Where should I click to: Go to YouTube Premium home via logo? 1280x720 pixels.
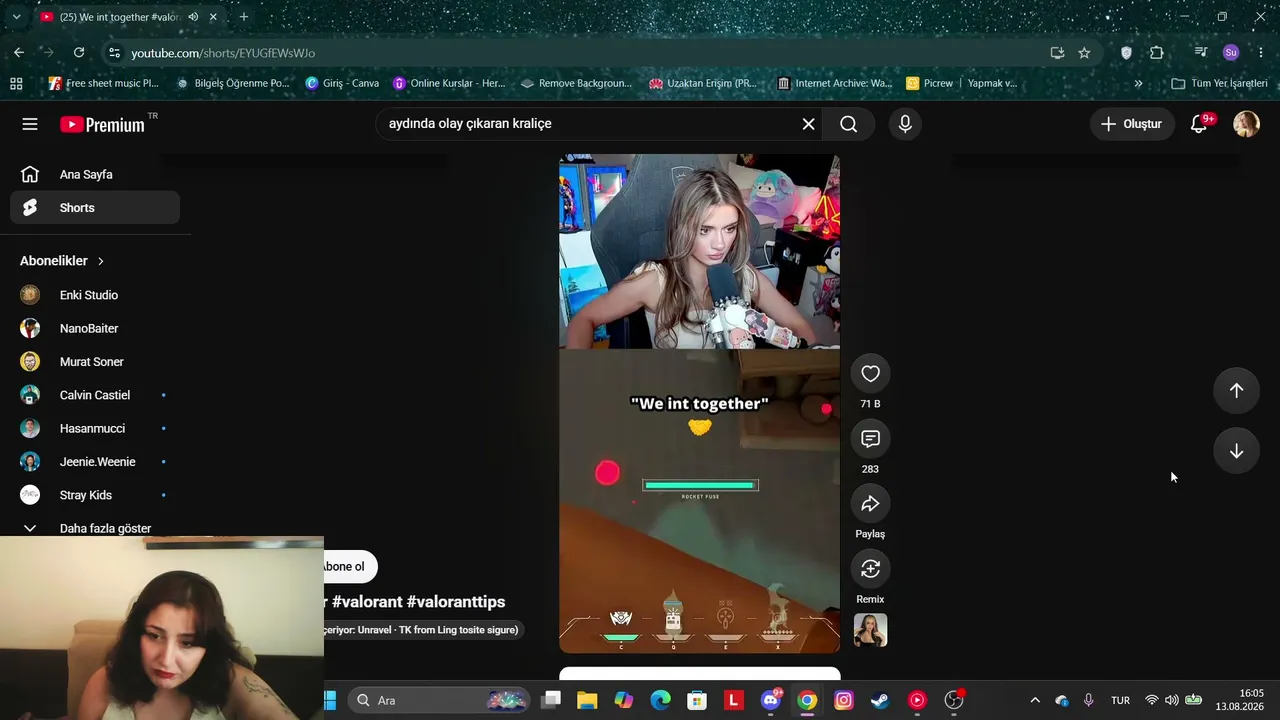point(102,124)
